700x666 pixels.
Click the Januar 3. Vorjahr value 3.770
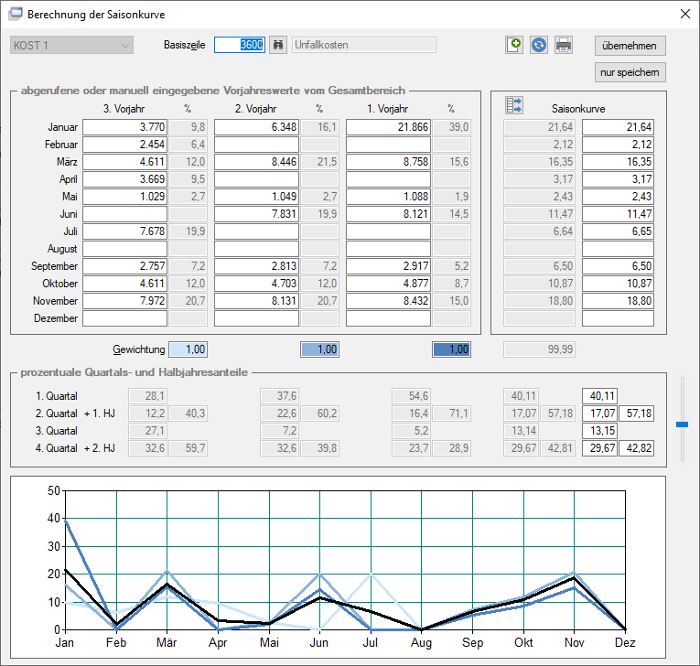click(125, 127)
